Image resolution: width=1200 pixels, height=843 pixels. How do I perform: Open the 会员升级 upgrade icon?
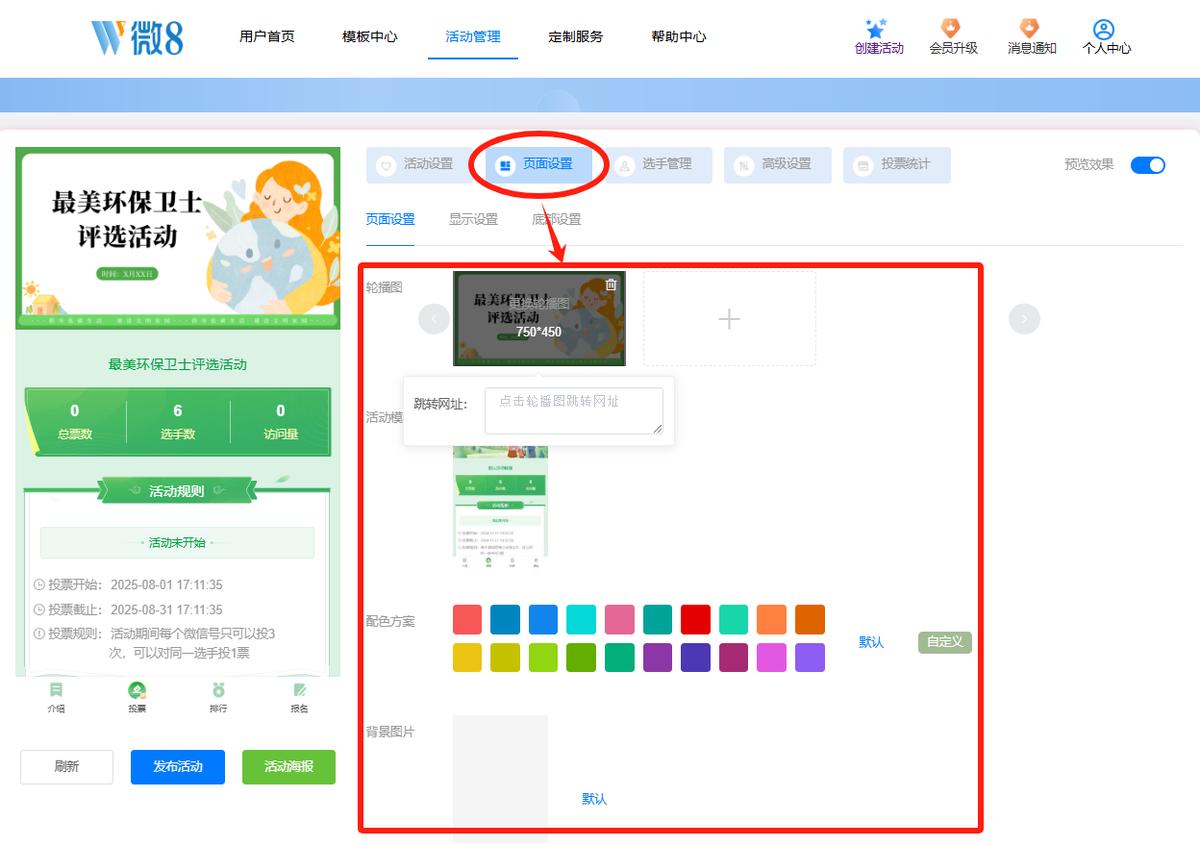(x=953, y=37)
